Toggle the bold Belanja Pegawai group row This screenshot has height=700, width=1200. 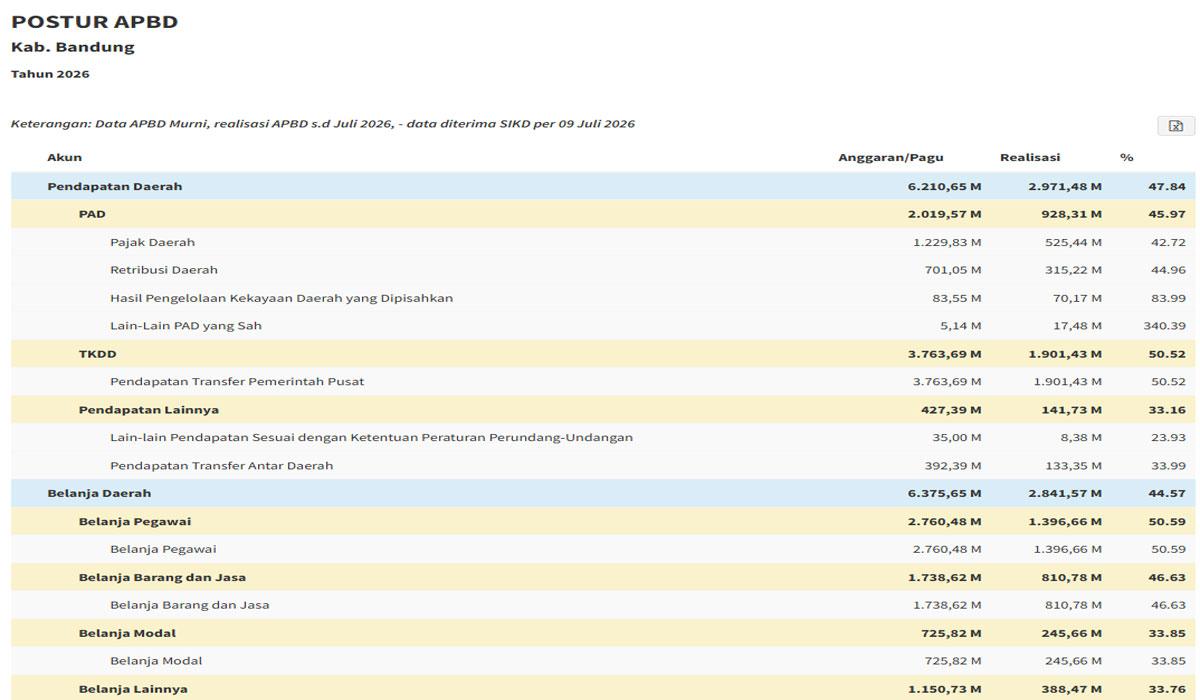(603, 521)
